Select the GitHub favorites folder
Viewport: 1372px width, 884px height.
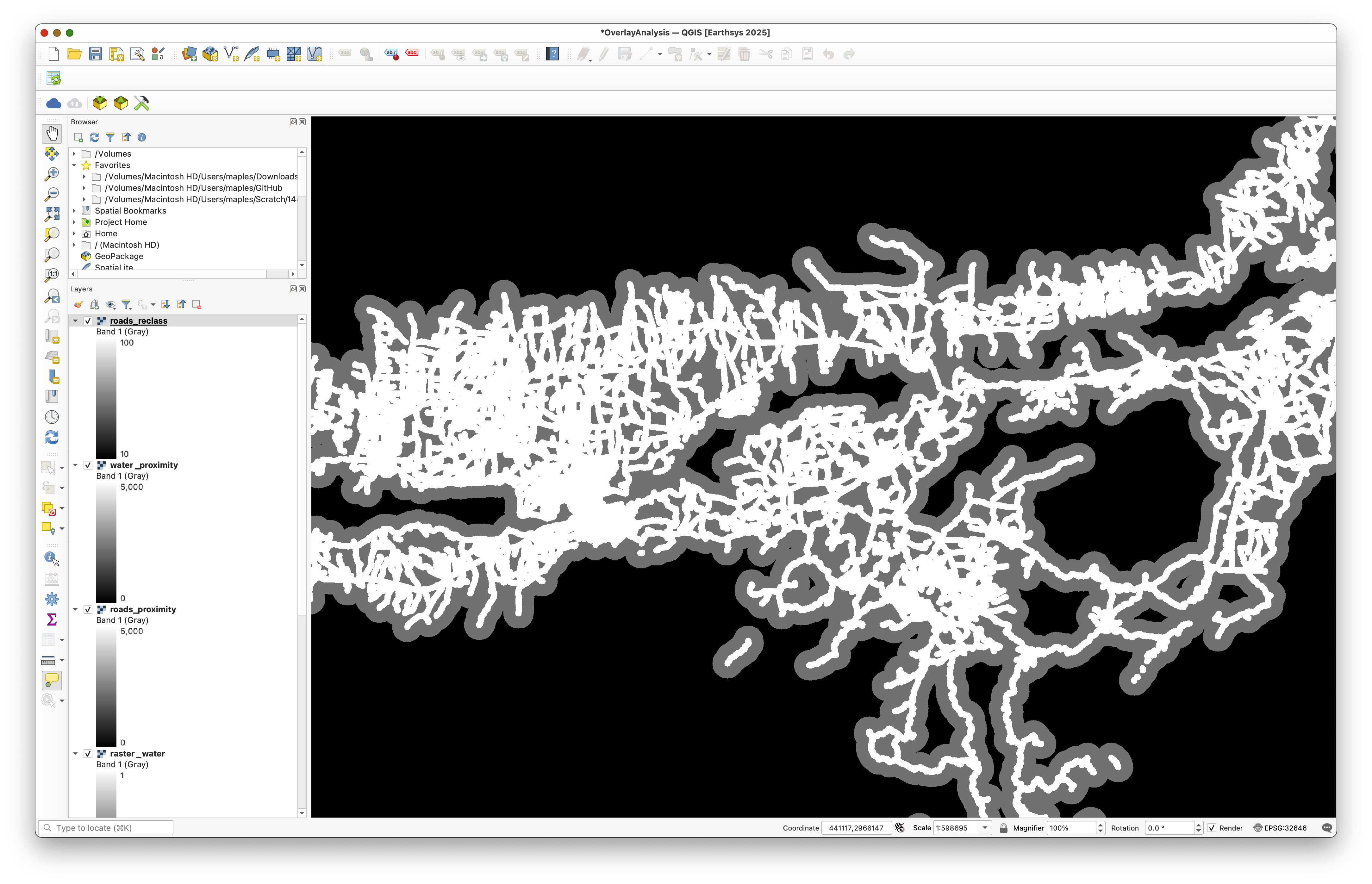pos(193,188)
